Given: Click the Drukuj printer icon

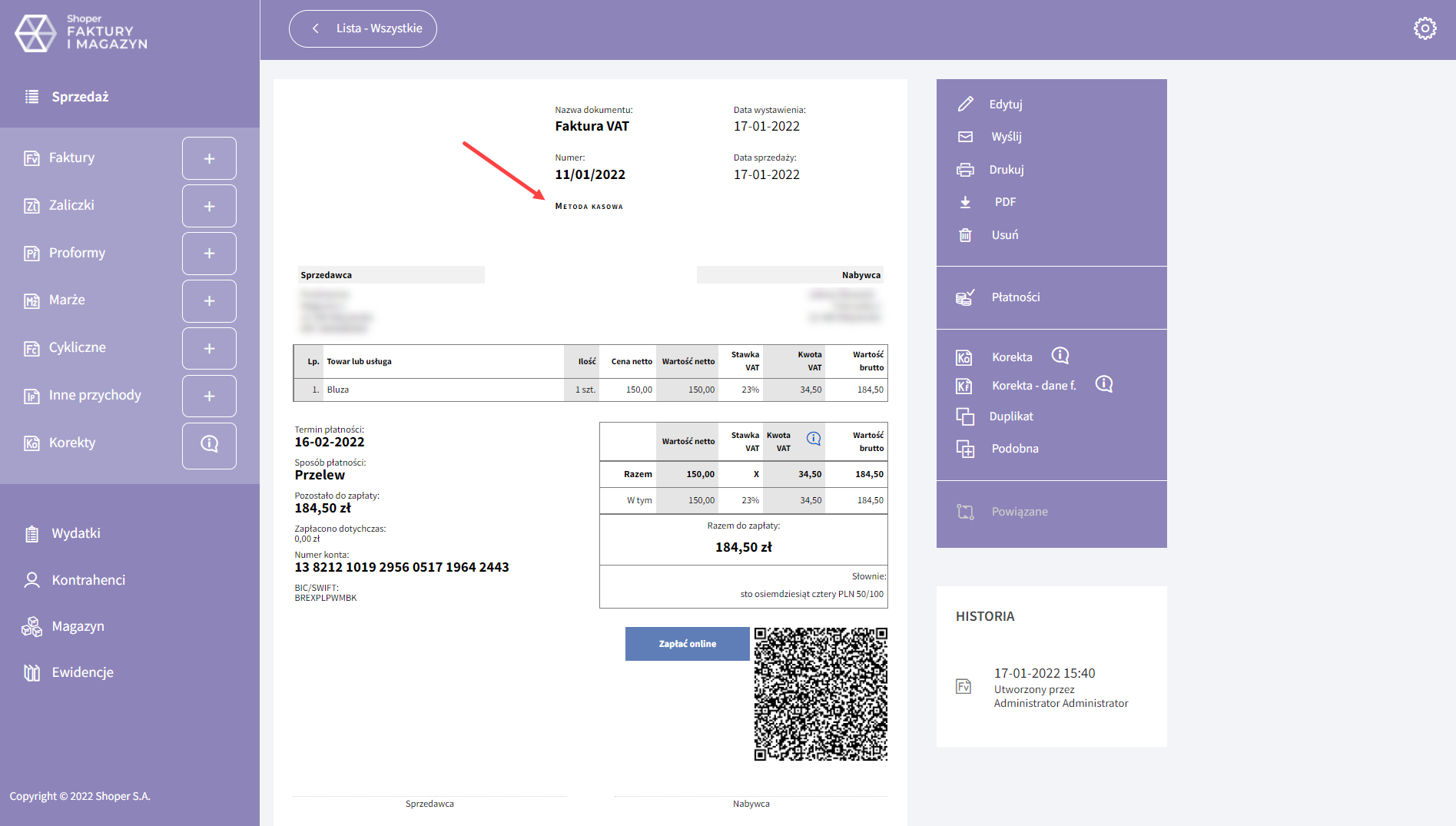Looking at the screenshot, I should pos(965,170).
